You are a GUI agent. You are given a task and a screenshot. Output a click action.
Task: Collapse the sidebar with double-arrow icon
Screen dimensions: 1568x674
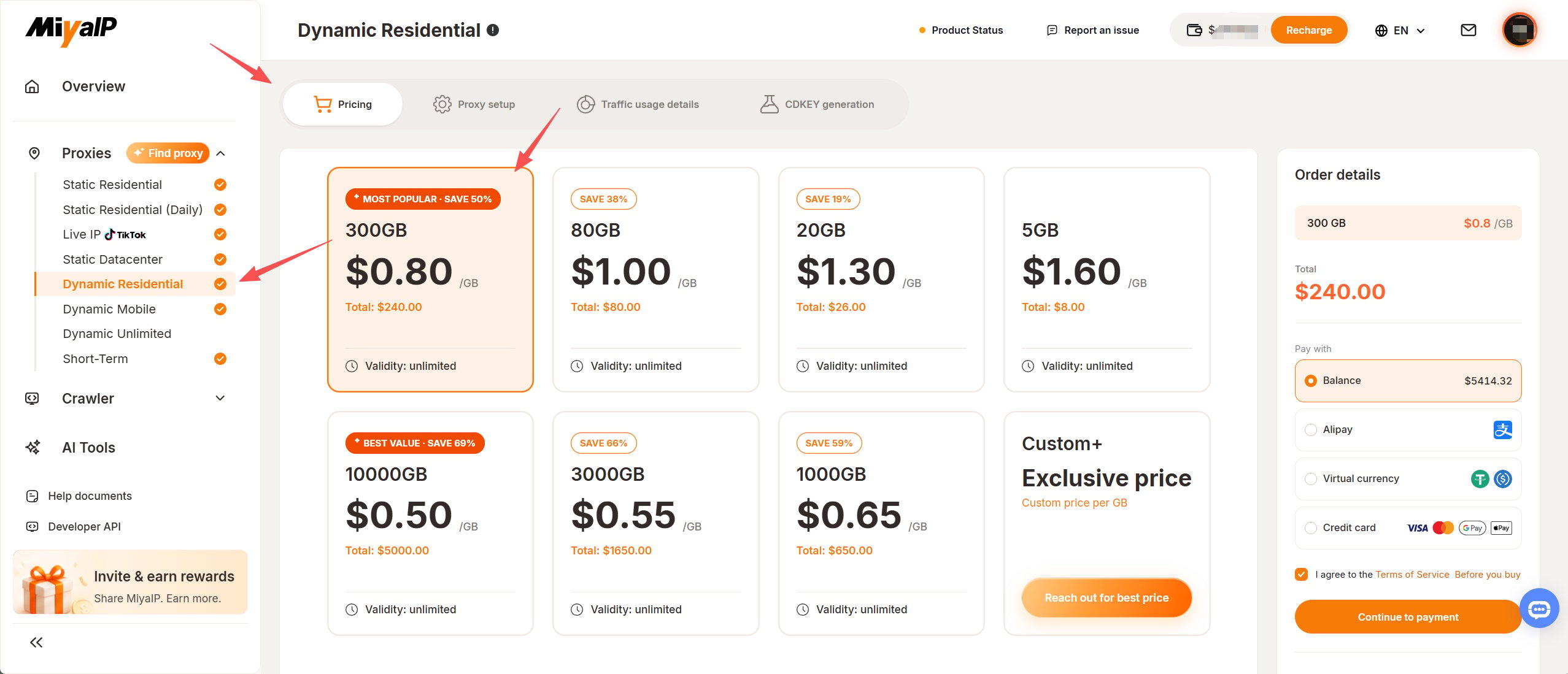coord(36,642)
